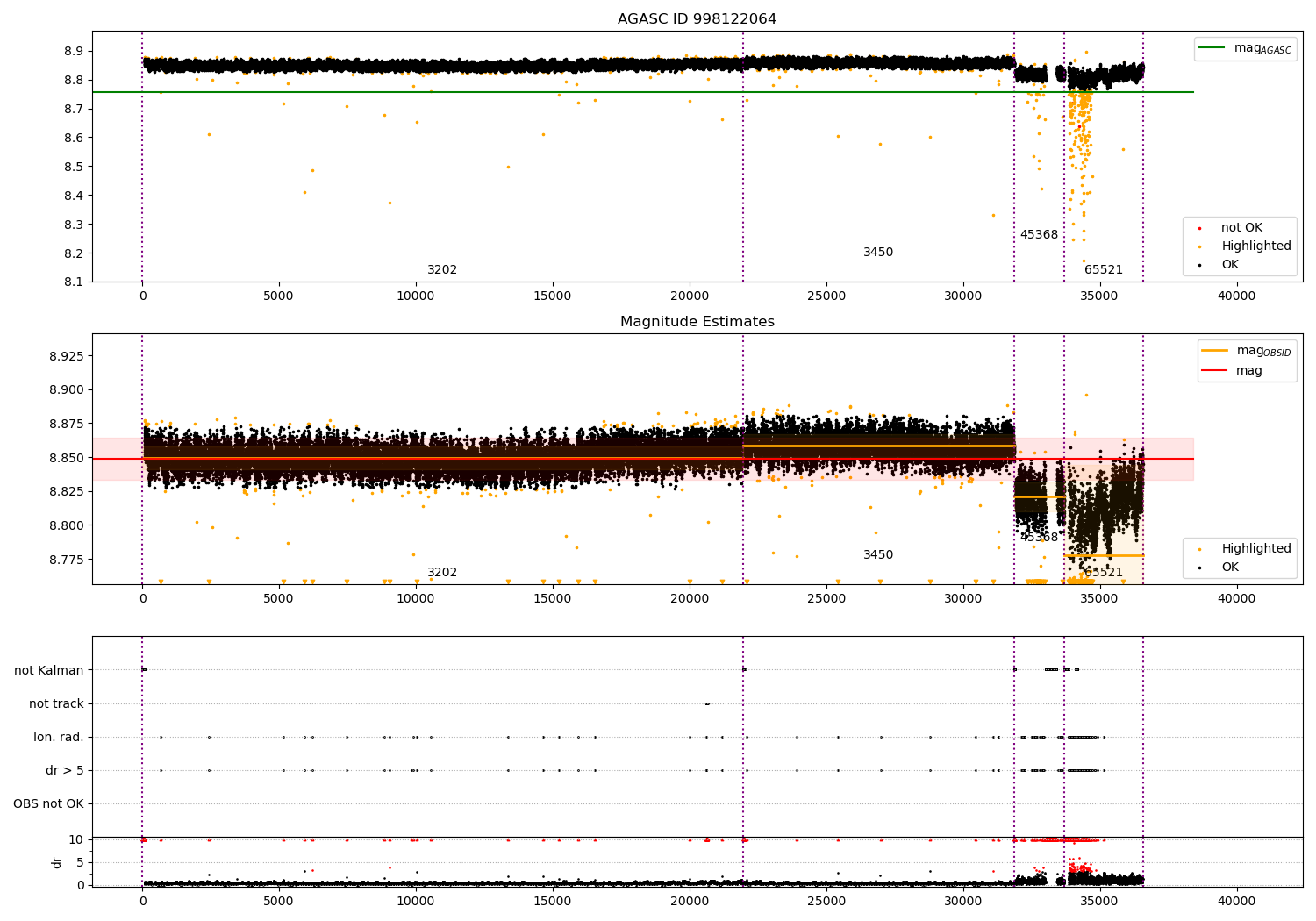Click the 8.900 y-tick label

point(67,390)
